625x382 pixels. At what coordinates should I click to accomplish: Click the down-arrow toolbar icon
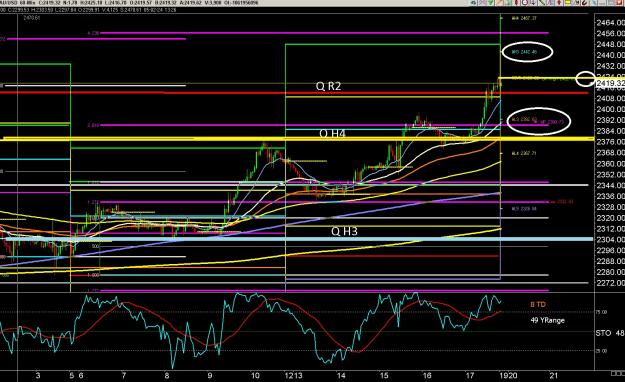coord(533,3)
